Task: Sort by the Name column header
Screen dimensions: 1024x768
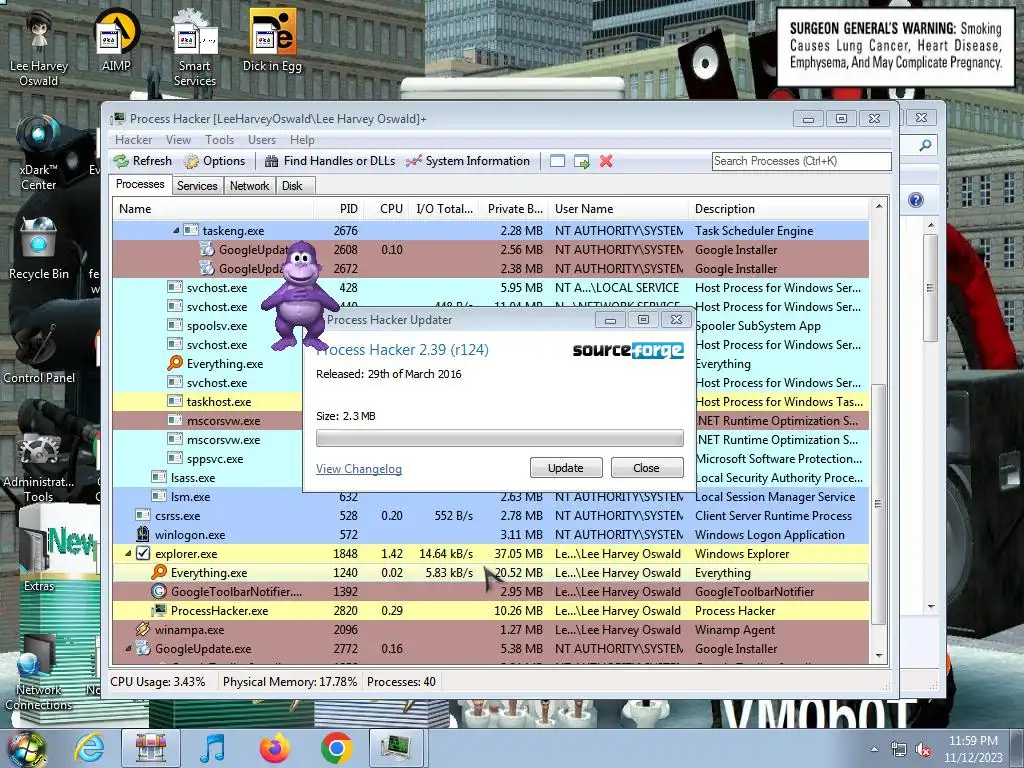Action: pos(213,209)
